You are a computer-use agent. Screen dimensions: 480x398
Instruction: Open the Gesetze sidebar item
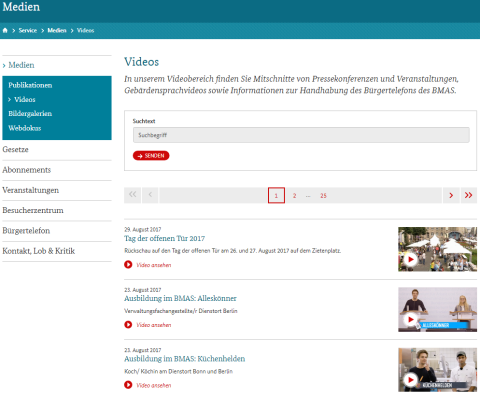(15, 149)
